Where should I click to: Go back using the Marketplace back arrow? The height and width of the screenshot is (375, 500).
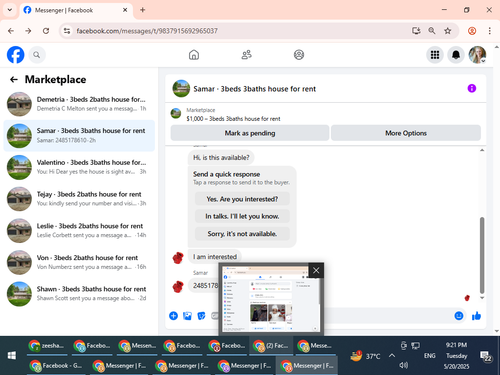[x=14, y=79]
